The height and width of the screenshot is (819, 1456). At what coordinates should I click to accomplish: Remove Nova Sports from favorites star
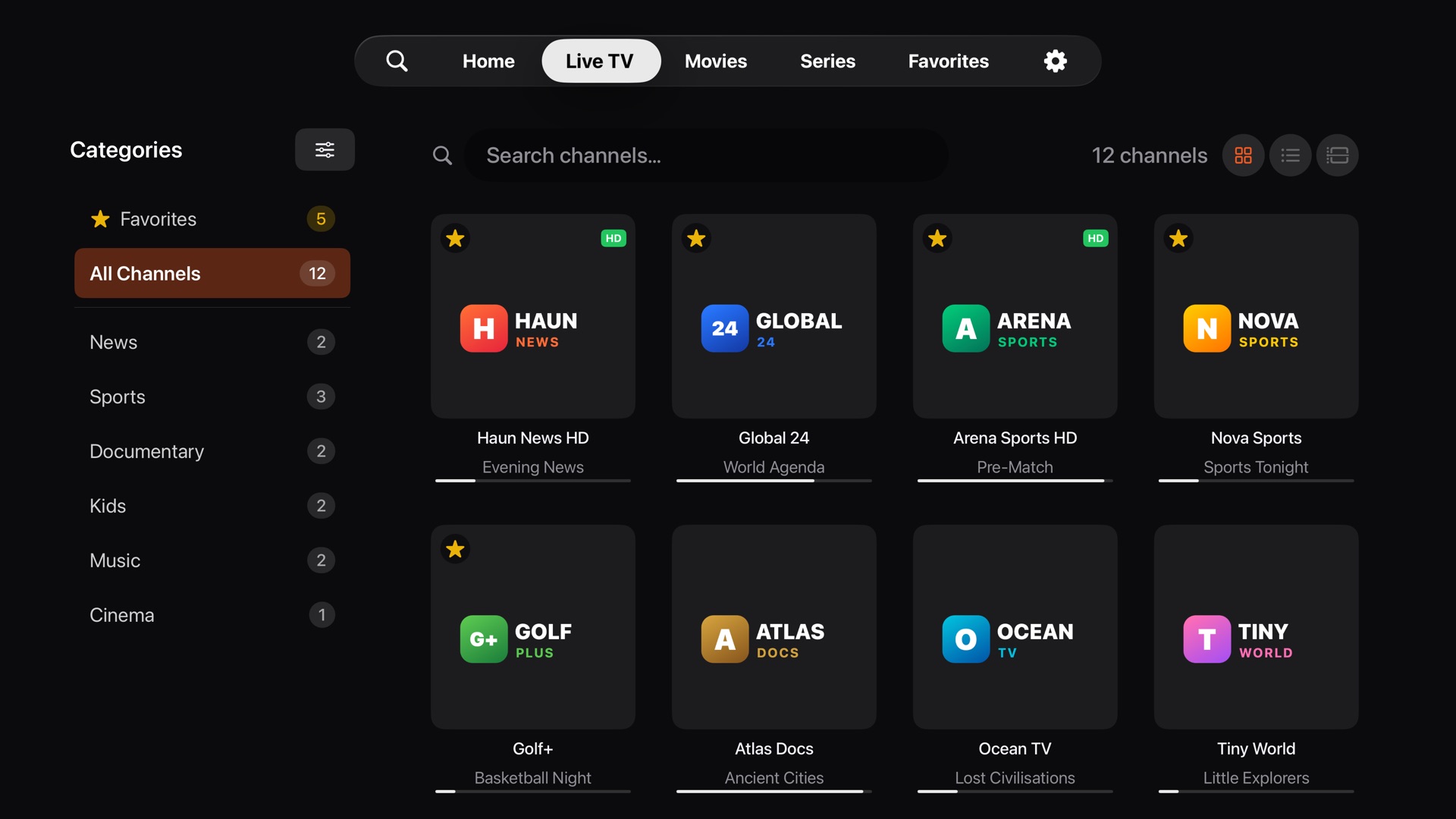click(1178, 238)
